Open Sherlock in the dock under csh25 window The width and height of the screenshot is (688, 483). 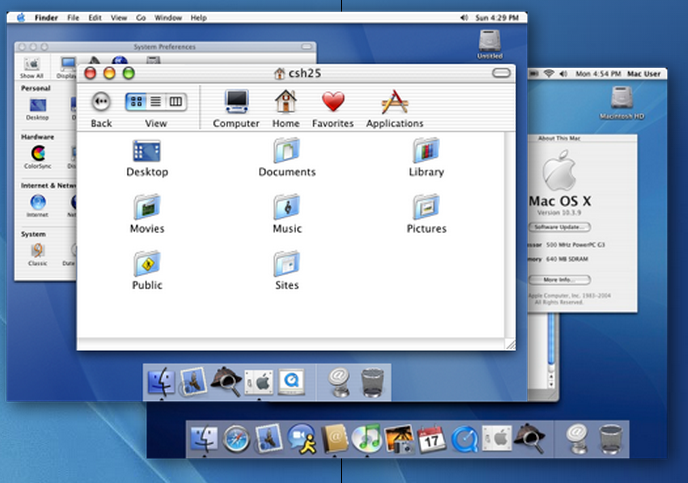coord(226,382)
